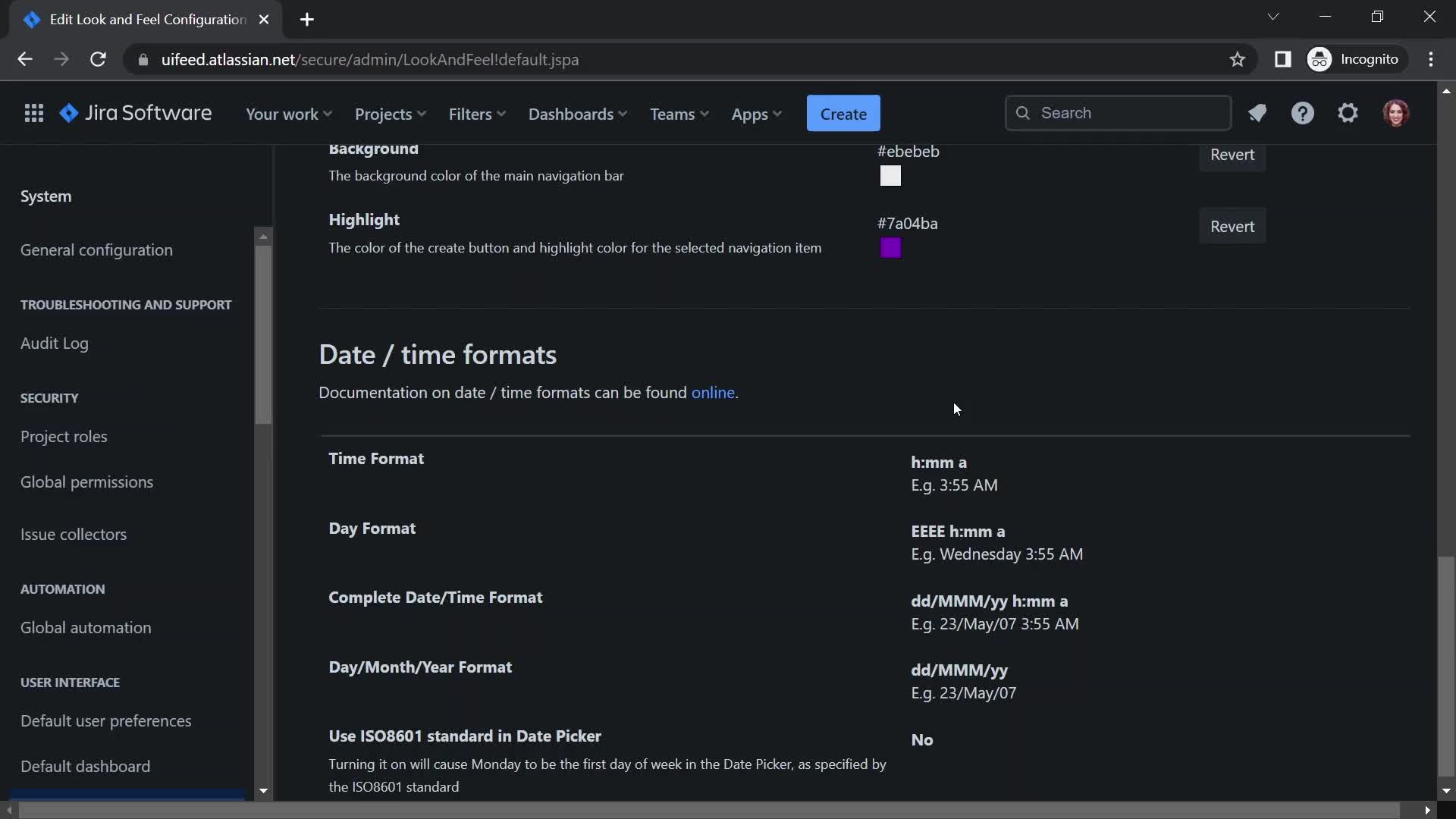The height and width of the screenshot is (819, 1456).
Task: Click the notifications bell icon
Action: tap(1257, 112)
